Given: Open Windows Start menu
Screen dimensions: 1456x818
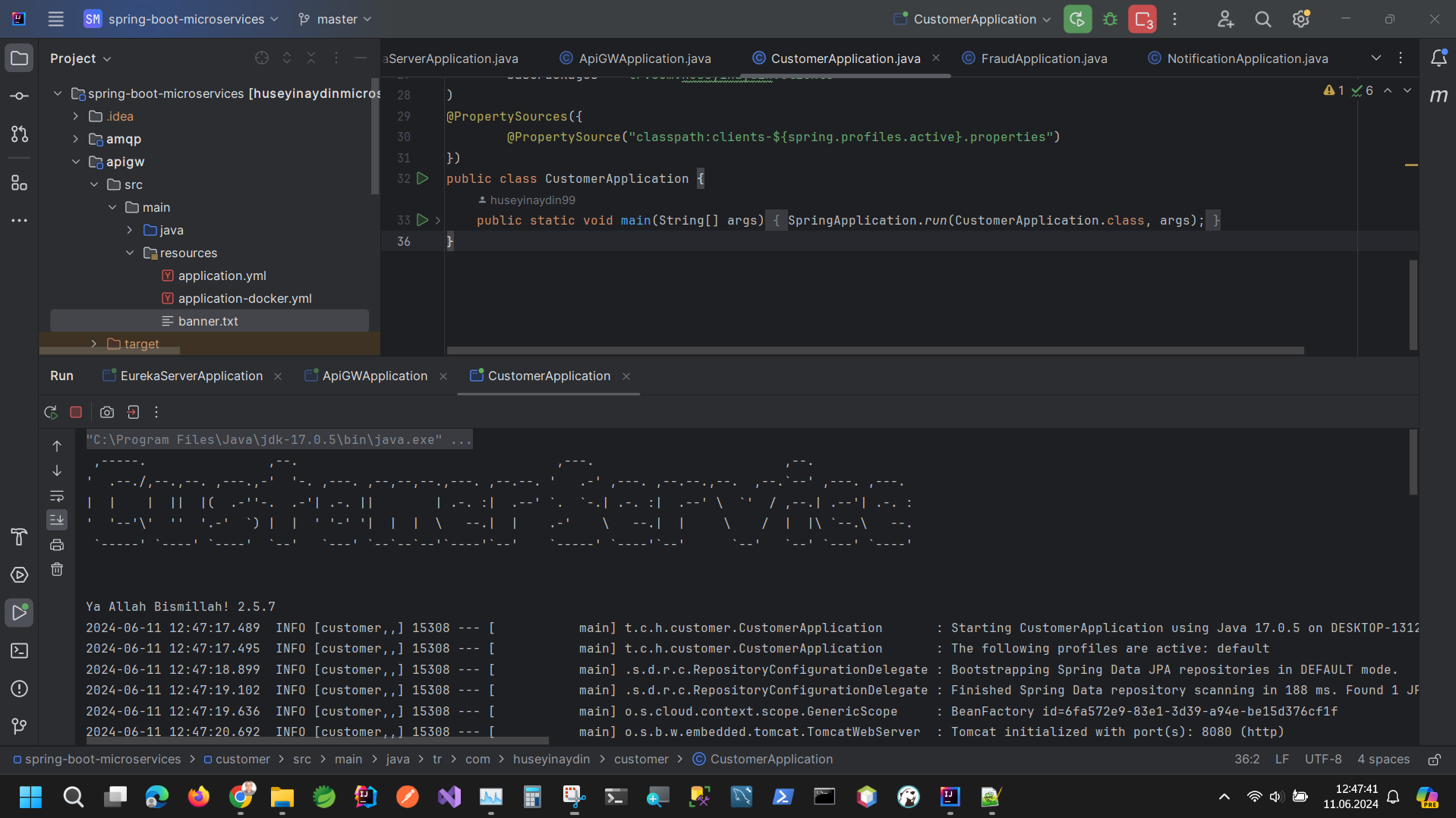Looking at the screenshot, I should pos(30,797).
